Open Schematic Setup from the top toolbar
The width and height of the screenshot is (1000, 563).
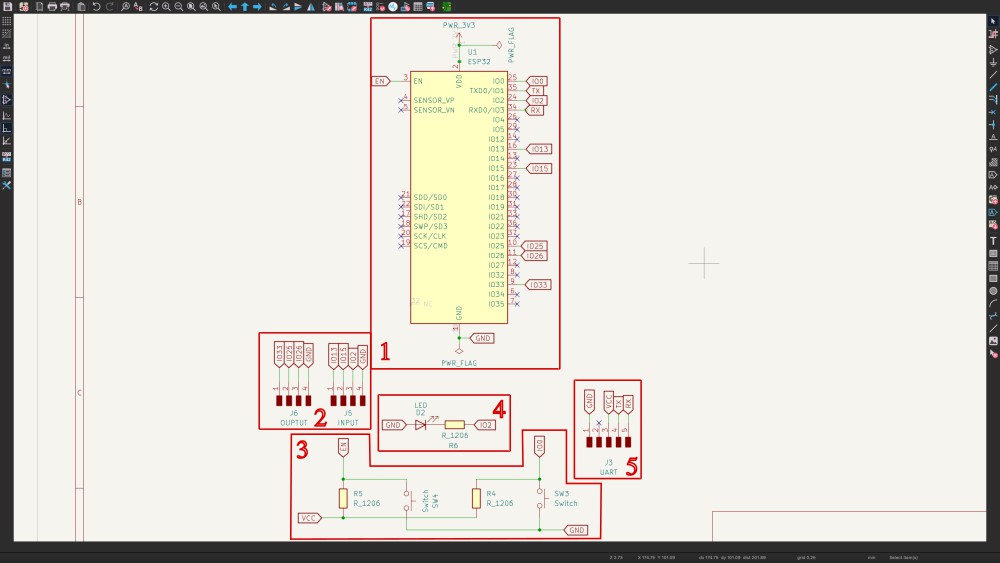[24, 6]
